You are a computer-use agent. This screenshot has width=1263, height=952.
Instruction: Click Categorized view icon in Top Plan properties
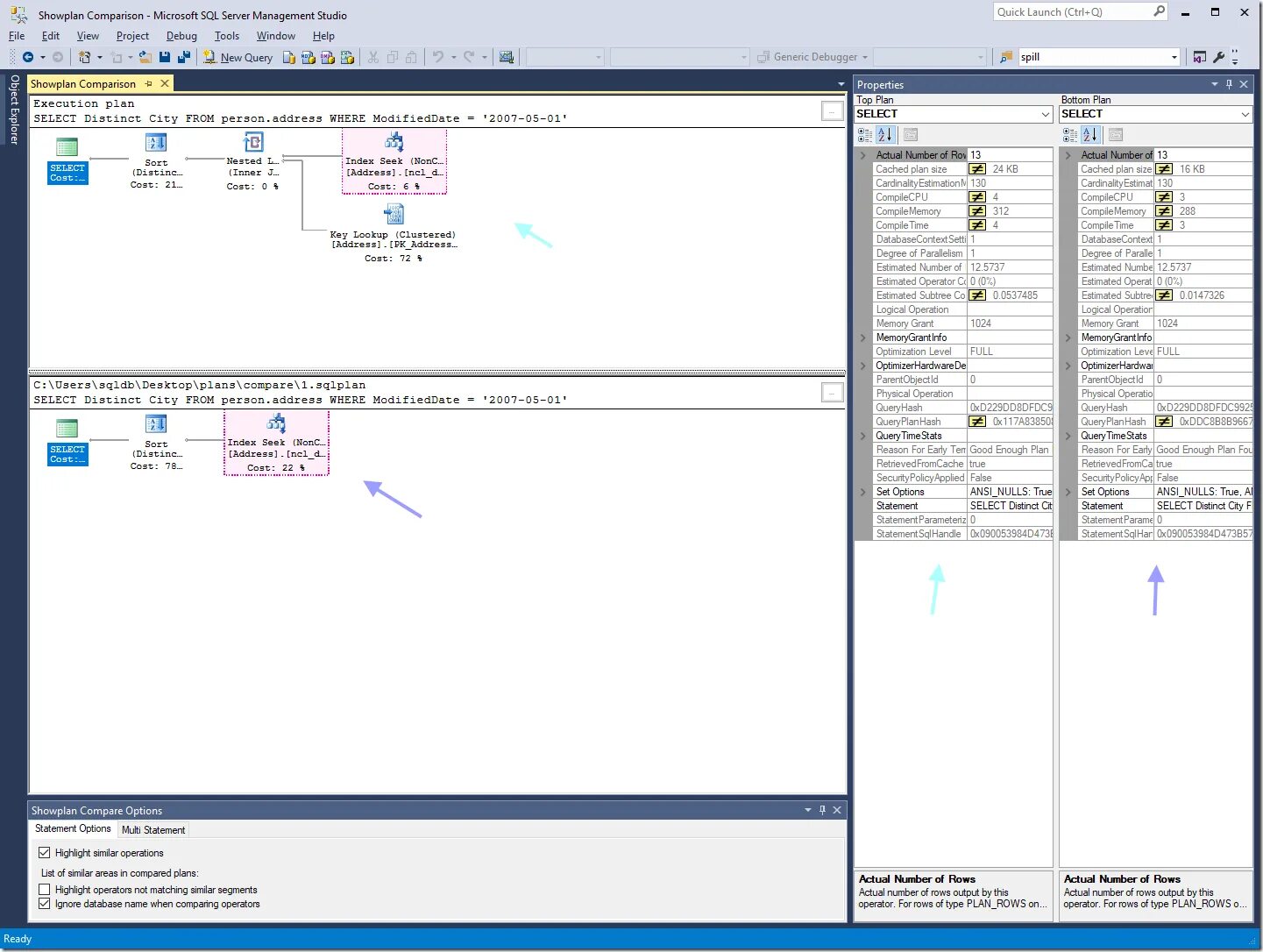tap(865, 135)
